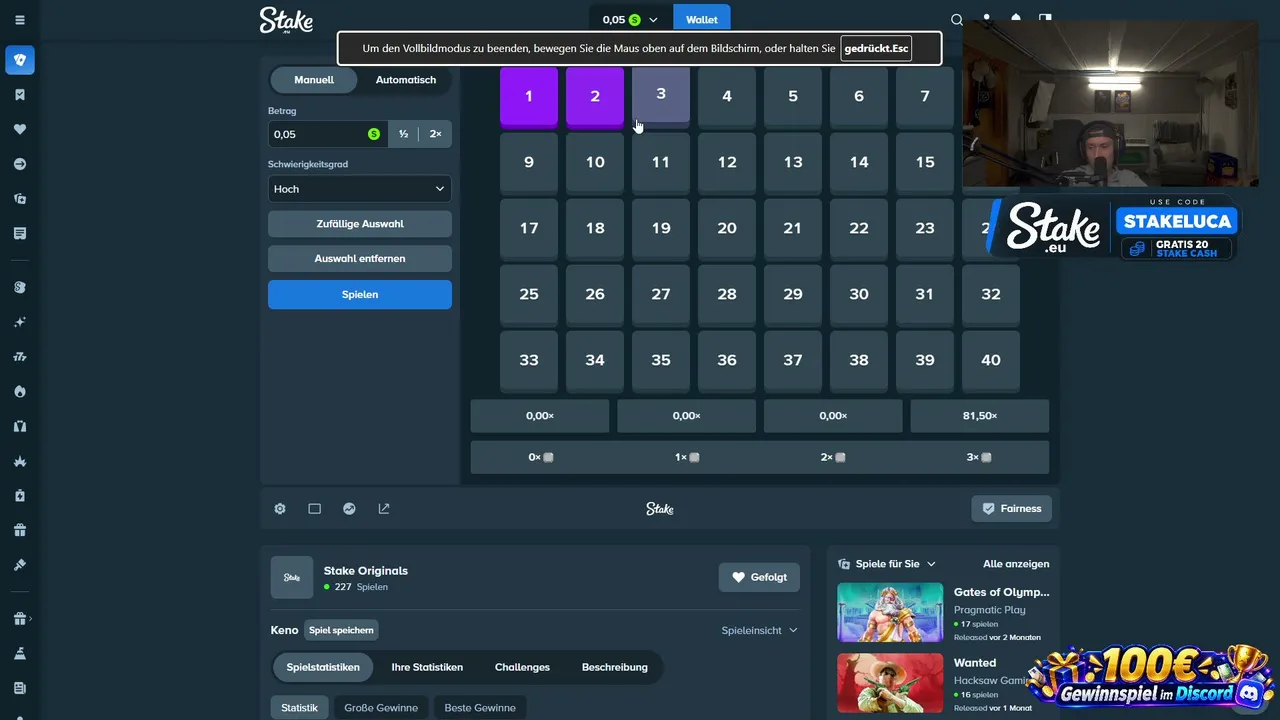
Task: Switch to Manuell betting mode
Action: [314, 80]
